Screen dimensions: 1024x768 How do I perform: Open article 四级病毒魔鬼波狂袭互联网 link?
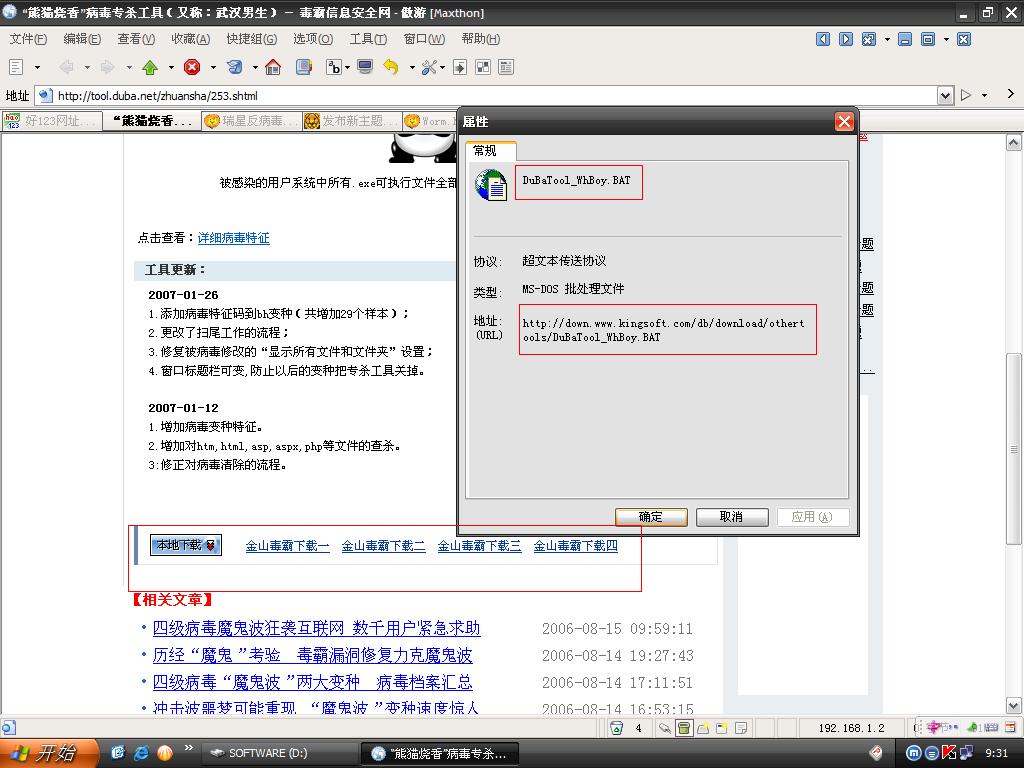click(316, 628)
